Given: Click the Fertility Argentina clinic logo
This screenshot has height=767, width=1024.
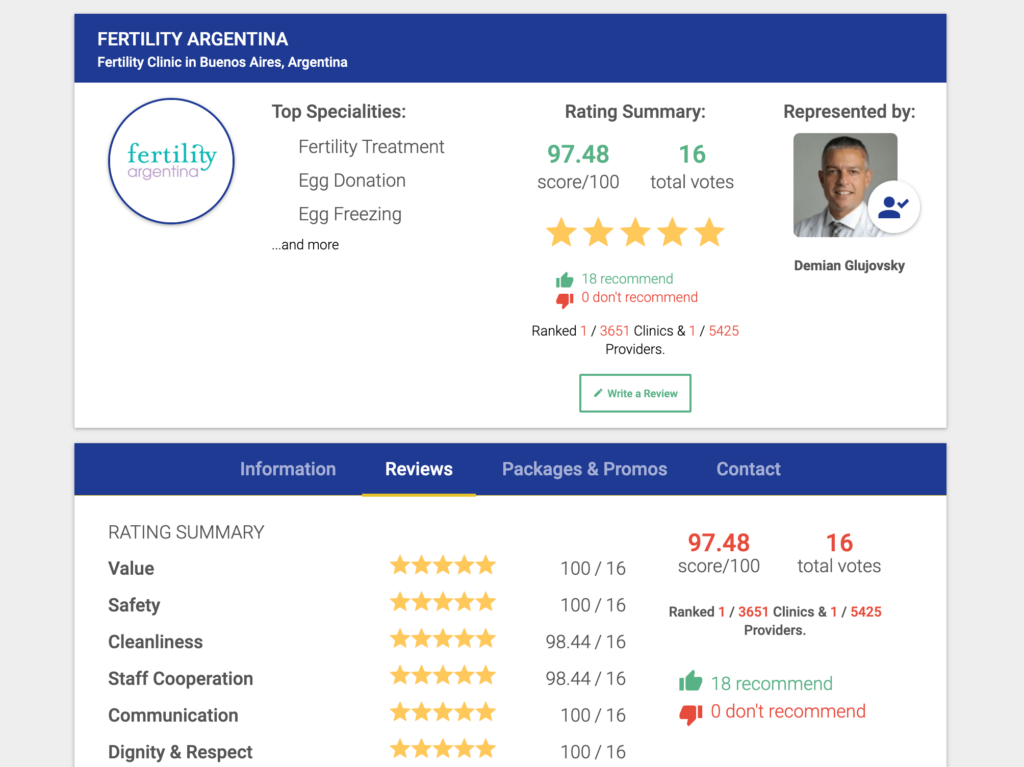Looking at the screenshot, I should click(x=171, y=161).
